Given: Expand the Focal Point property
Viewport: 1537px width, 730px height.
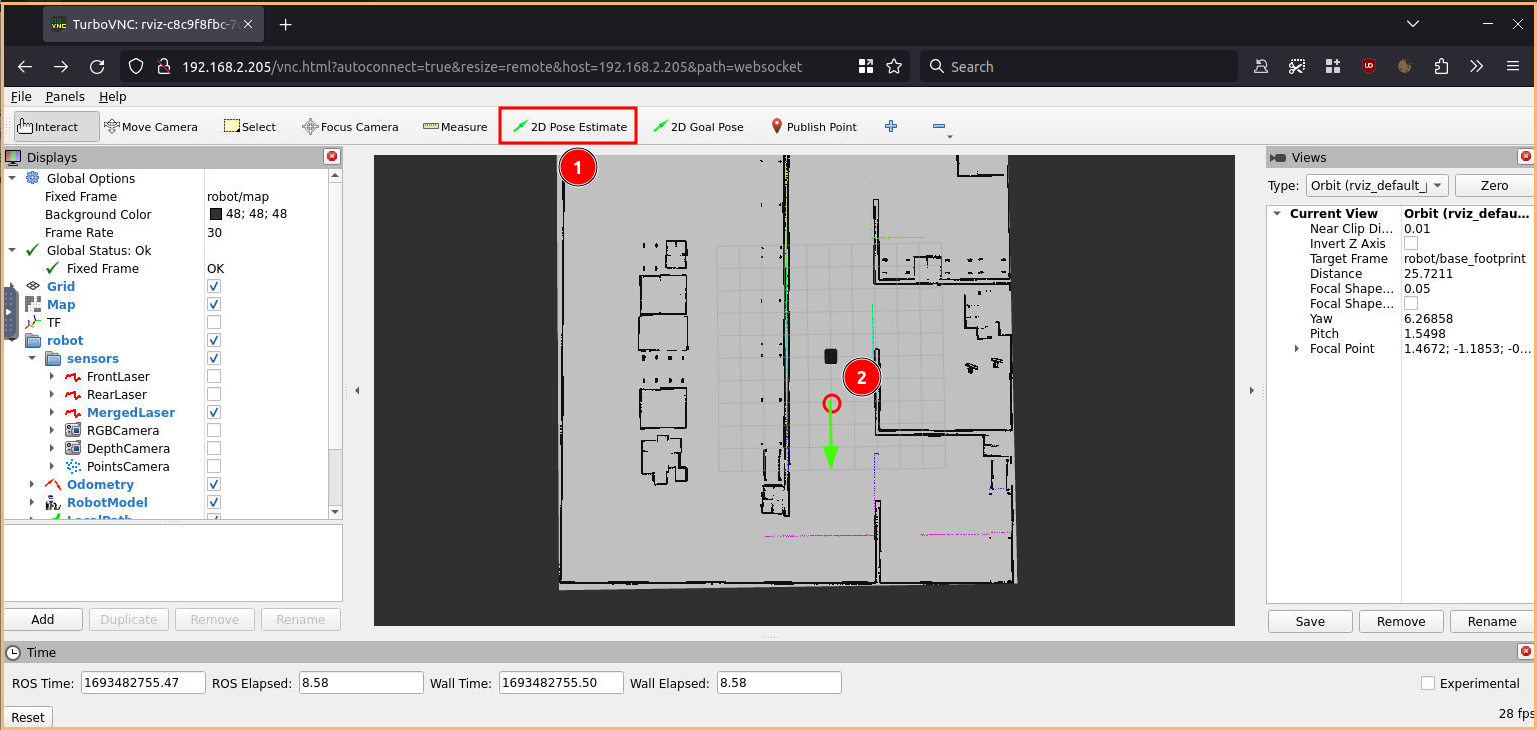Looking at the screenshot, I should pyautogui.click(x=1297, y=348).
